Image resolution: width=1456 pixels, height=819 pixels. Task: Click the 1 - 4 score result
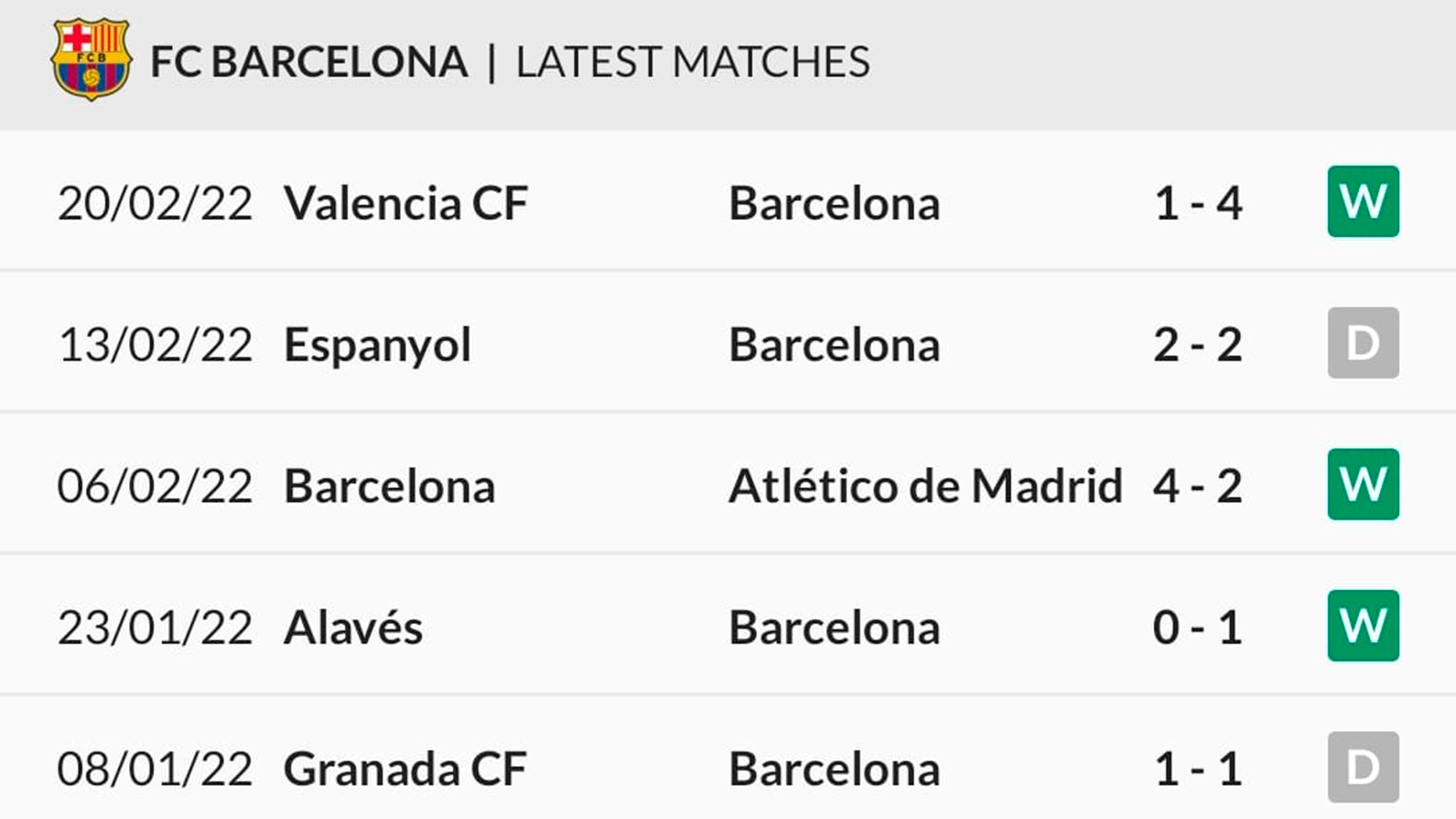click(1198, 203)
